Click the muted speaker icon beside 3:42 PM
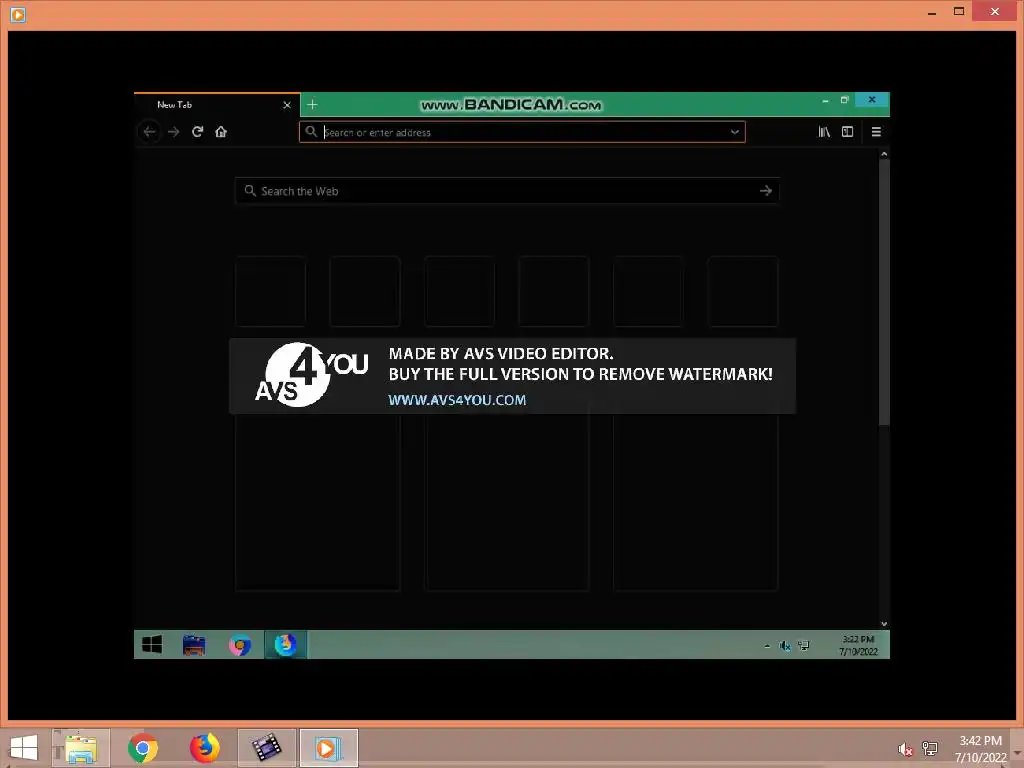 (905, 749)
